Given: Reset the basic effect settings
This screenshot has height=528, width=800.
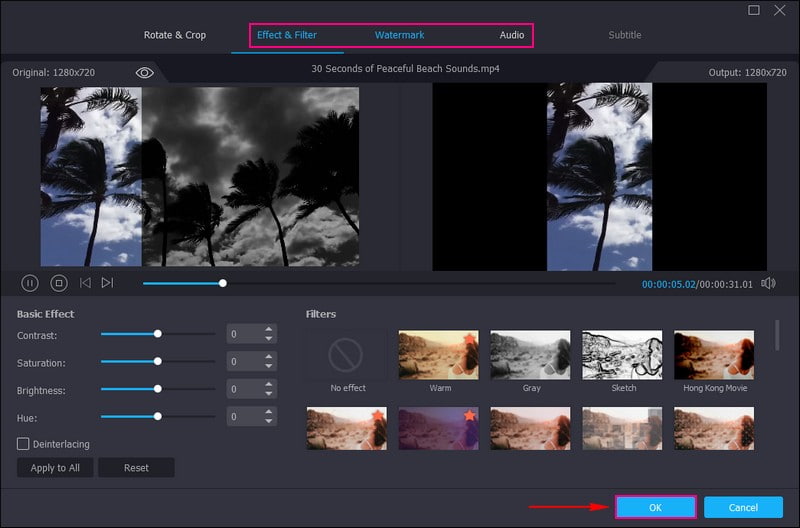Looking at the screenshot, I should (136, 468).
